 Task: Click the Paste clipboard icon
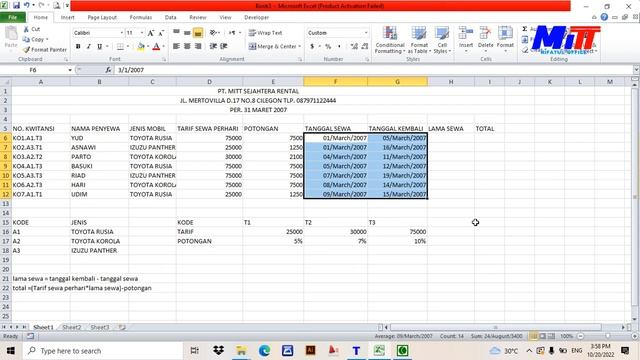11,33
